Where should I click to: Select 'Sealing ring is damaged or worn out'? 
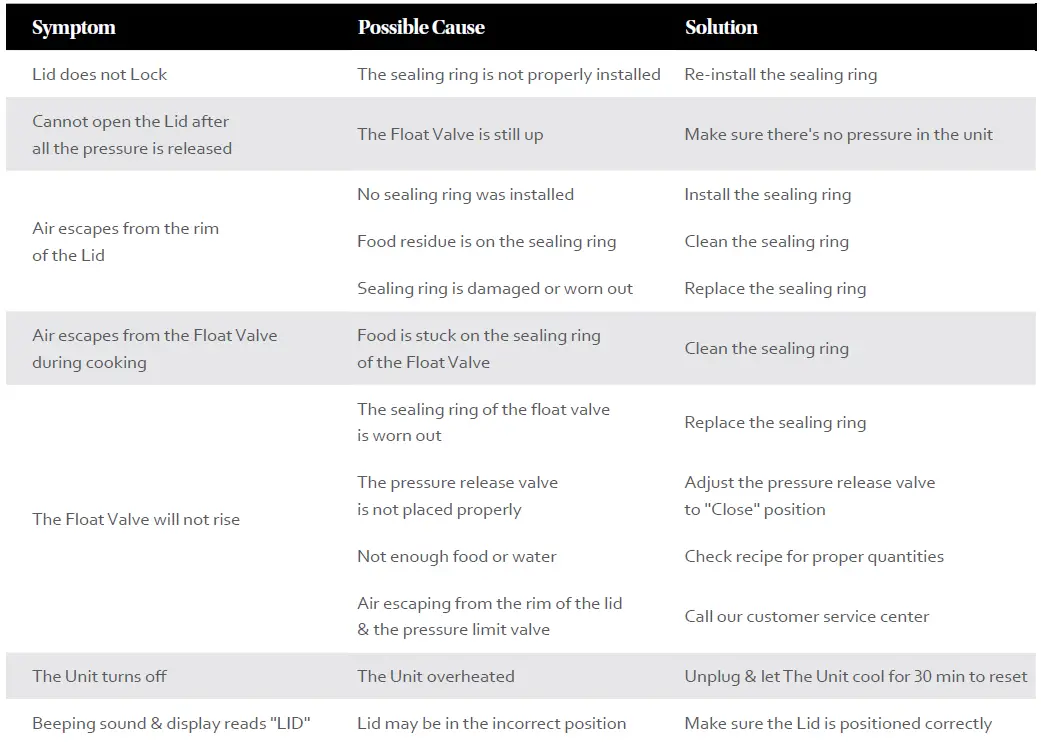click(495, 288)
